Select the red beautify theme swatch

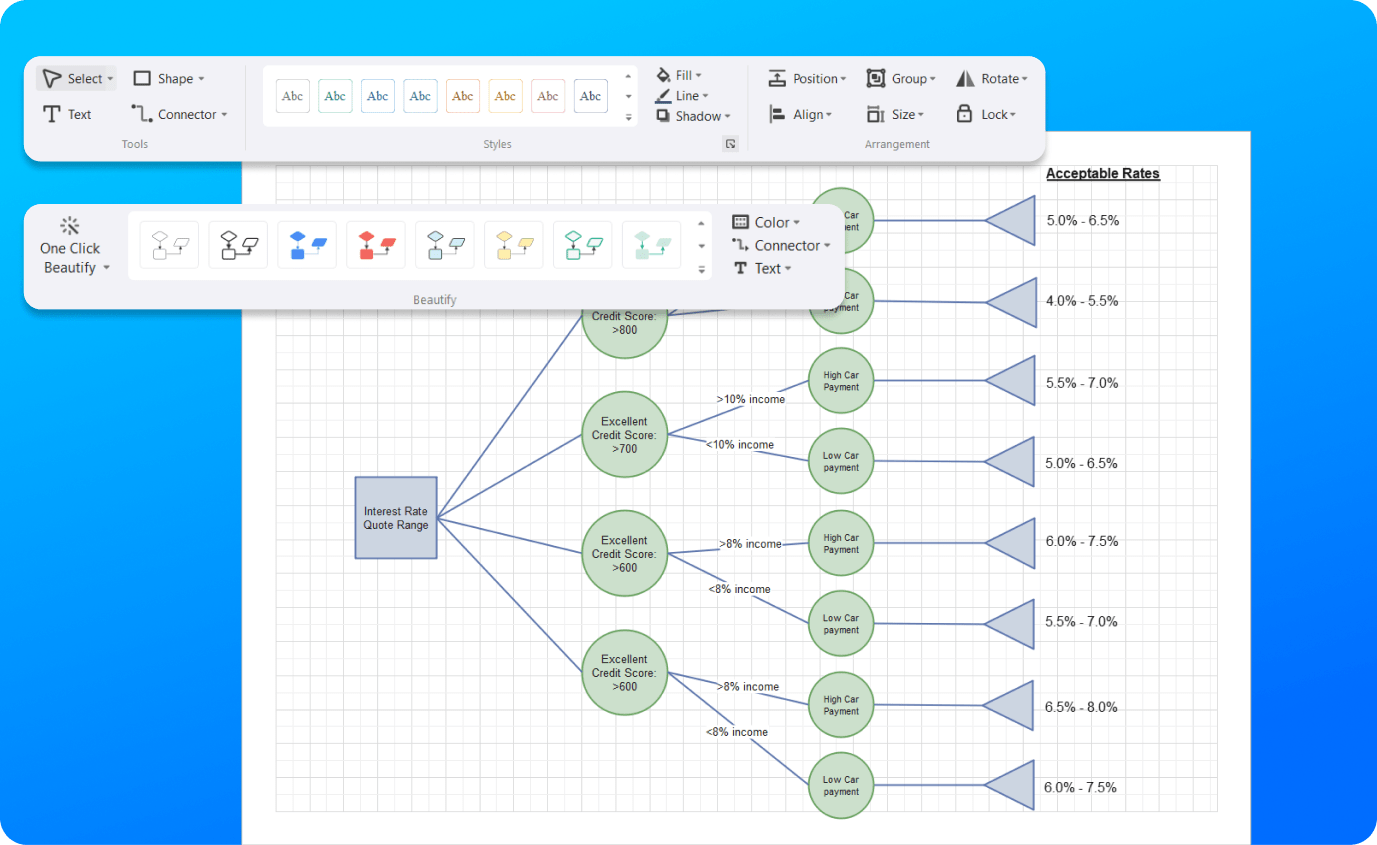click(375, 244)
